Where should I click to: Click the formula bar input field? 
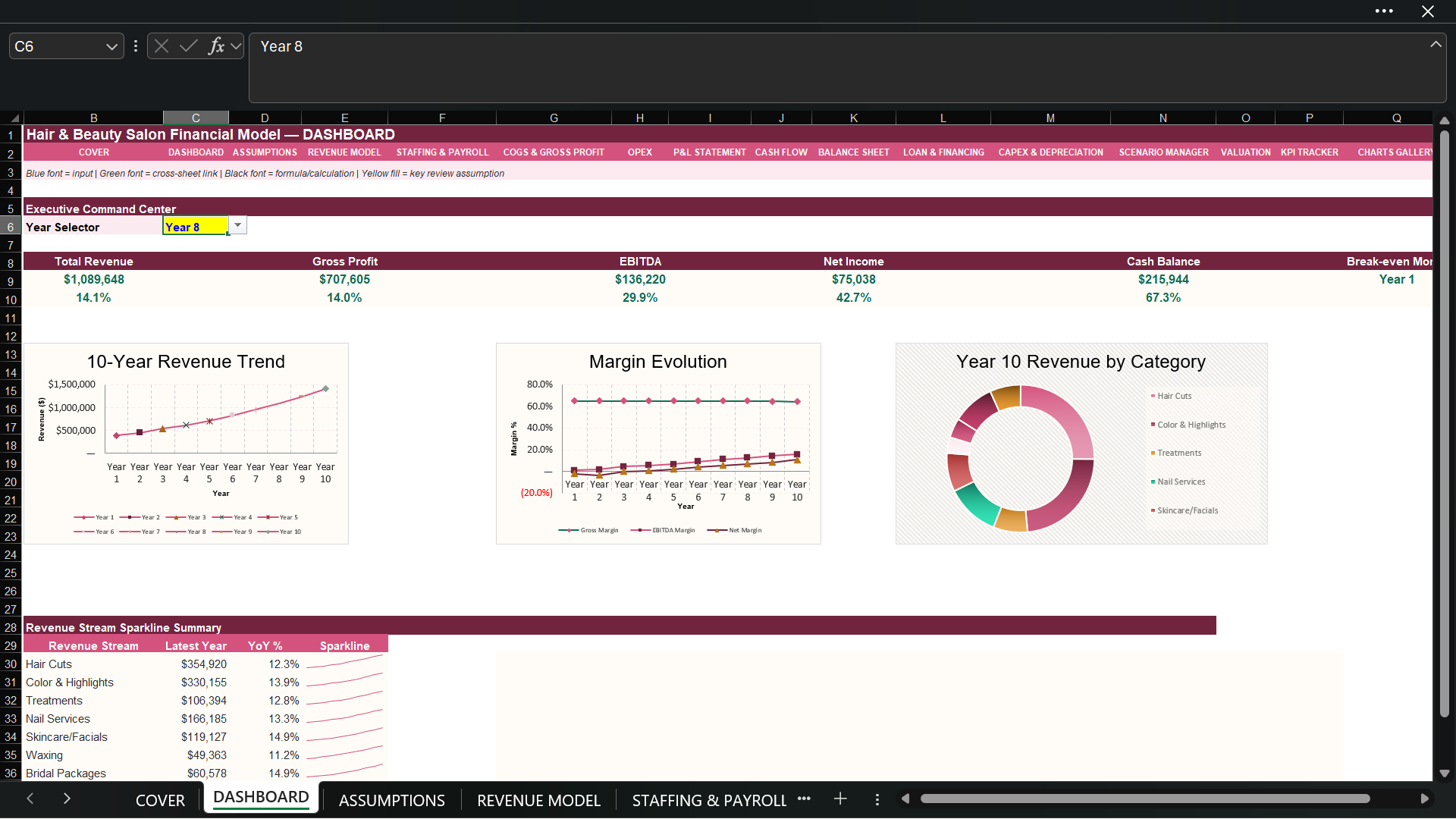pos(847,68)
